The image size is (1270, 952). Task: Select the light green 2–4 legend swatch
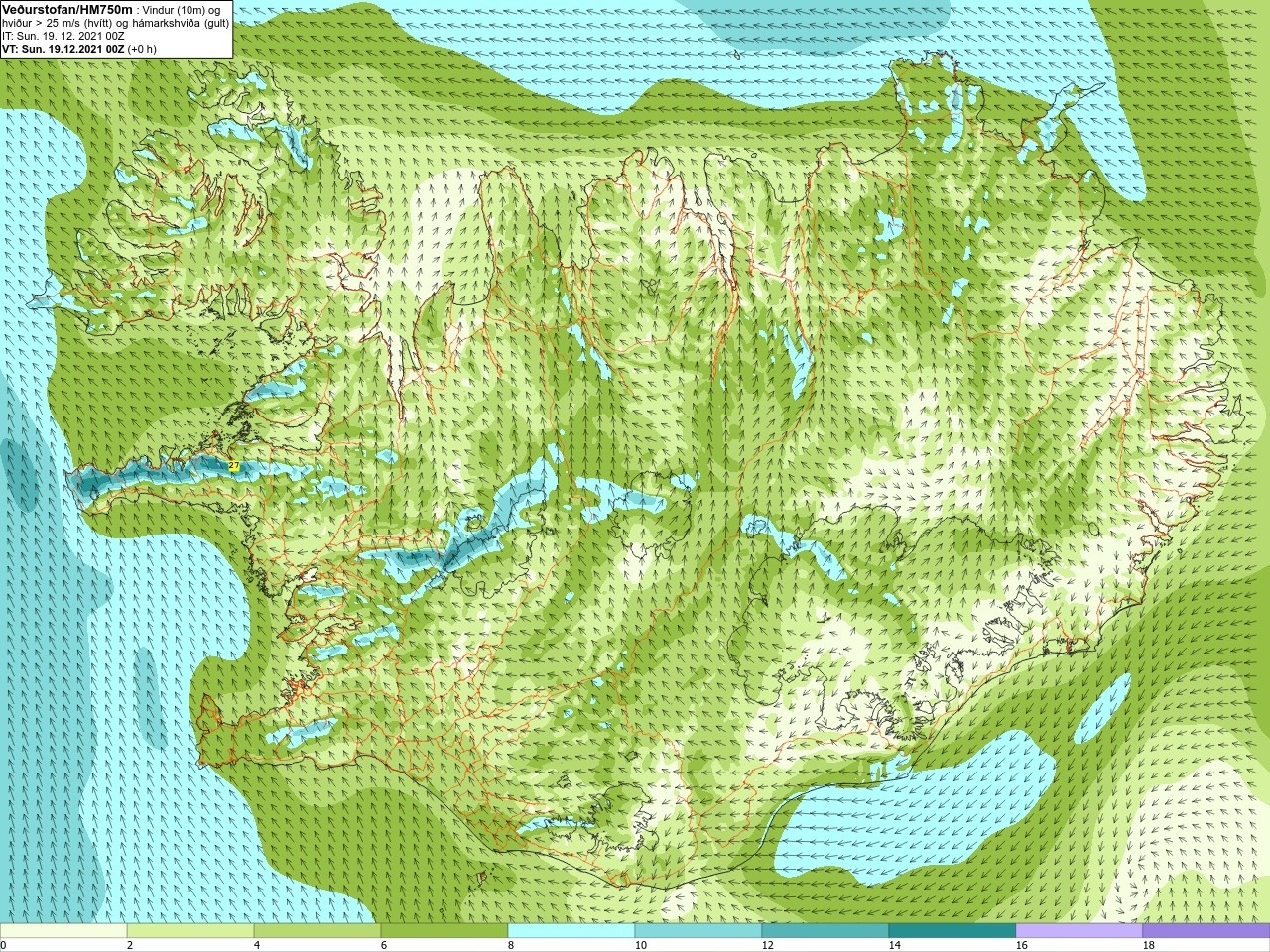(190, 931)
